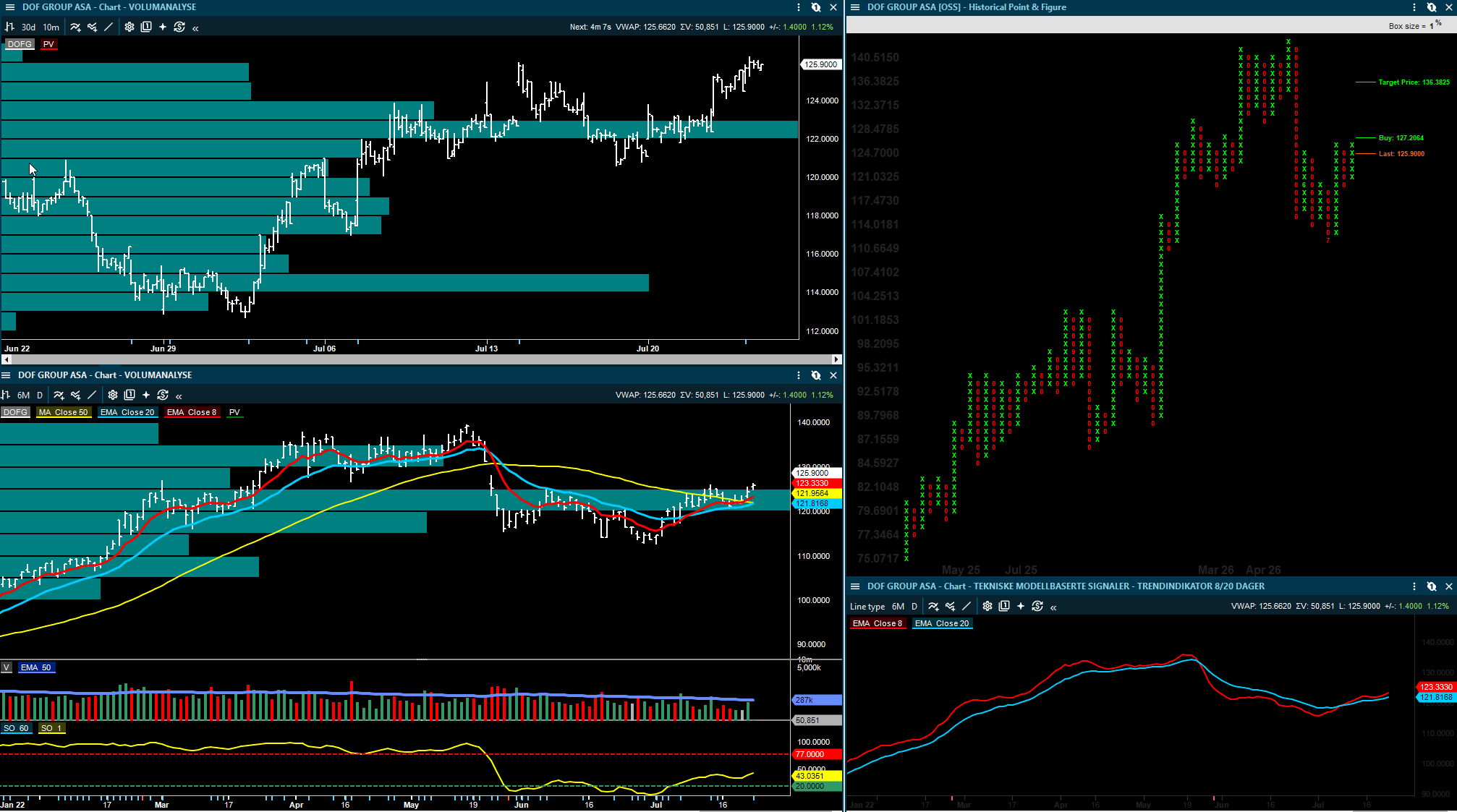This screenshot has width=1457, height=812.
Task: Open hamburger menu of TRENDINDIKATOR panel
Action: (x=854, y=586)
